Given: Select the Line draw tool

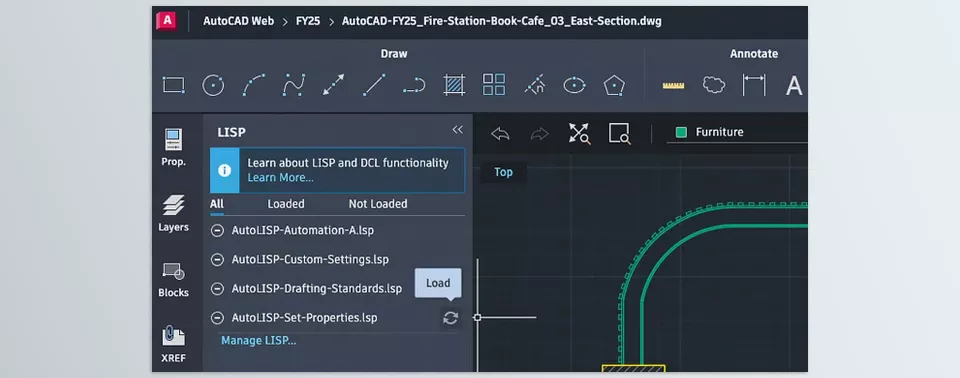Looking at the screenshot, I should 374,85.
